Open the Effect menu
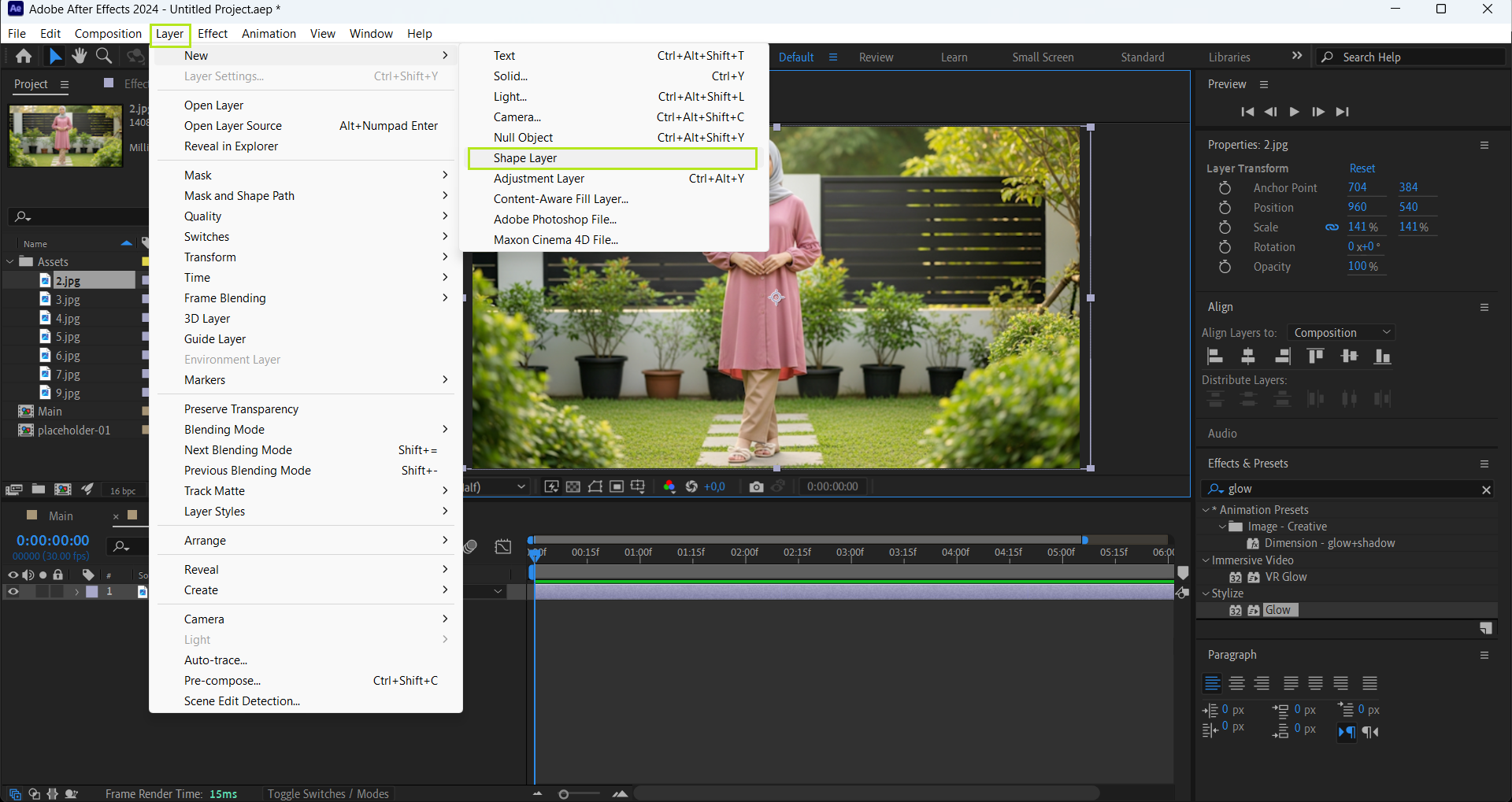 coord(213,34)
